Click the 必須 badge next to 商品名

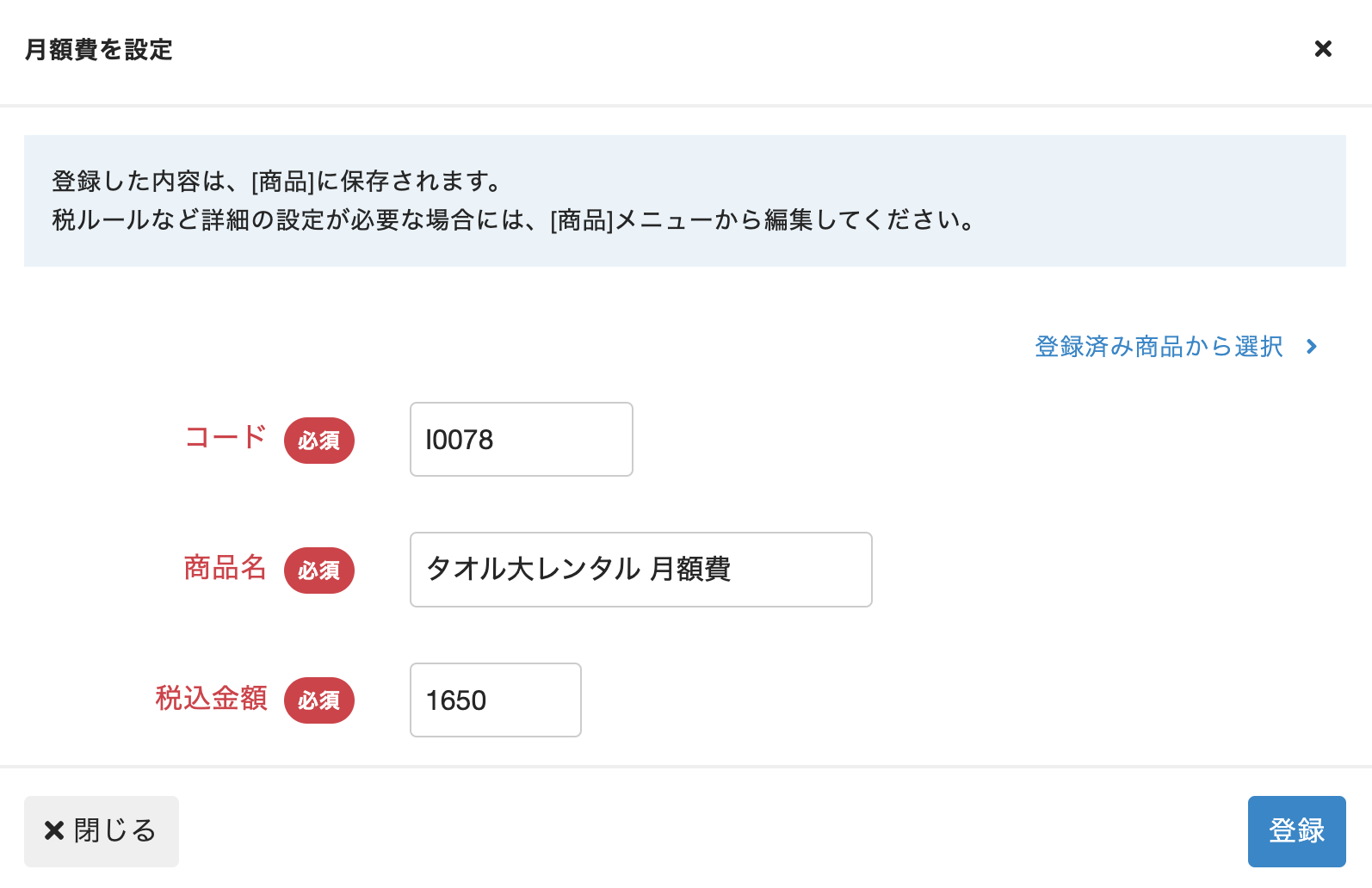319,570
